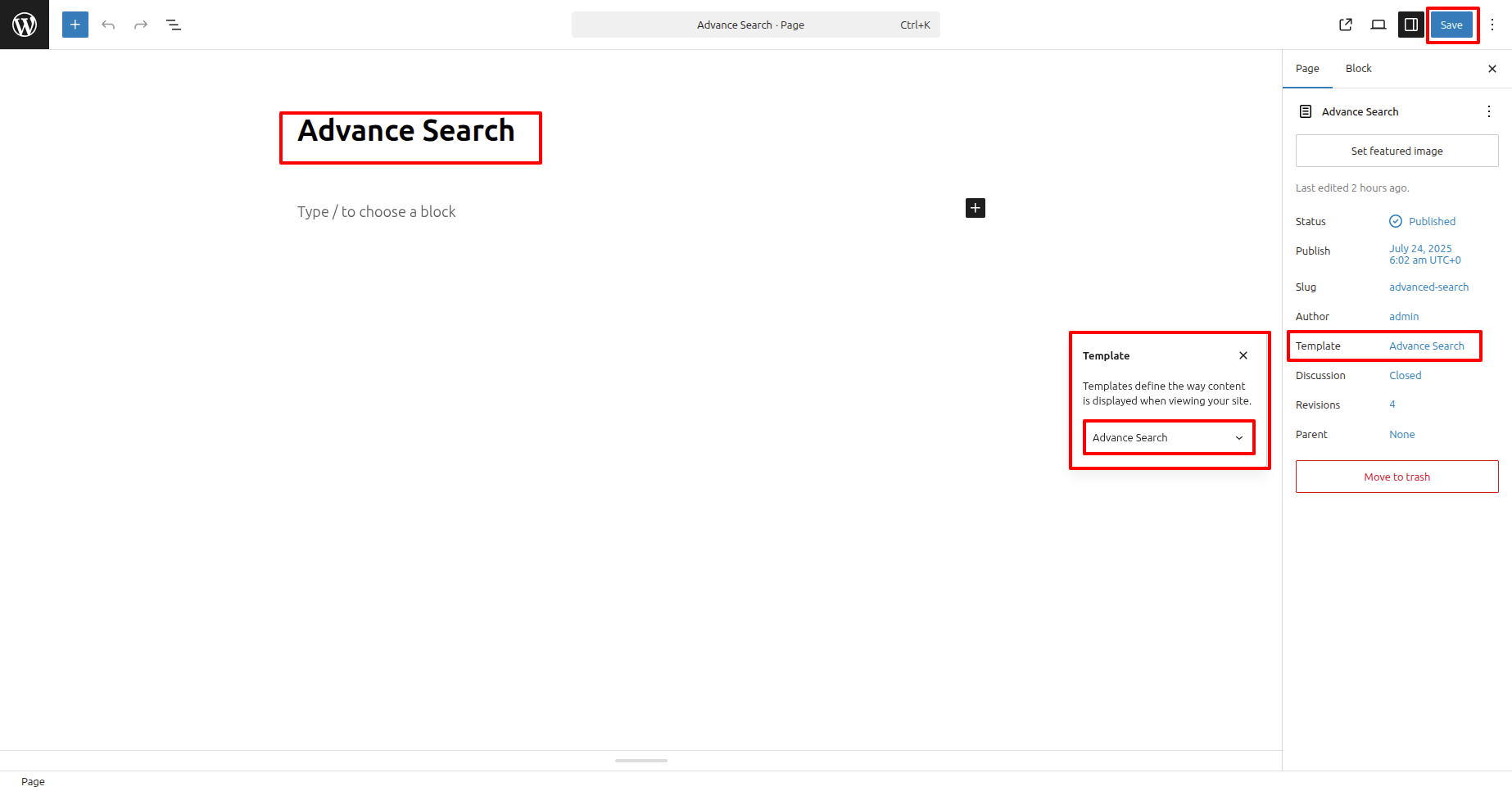Click the Undo arrow icon
This screenshot has width=1512, height=791.
(108, 25)
